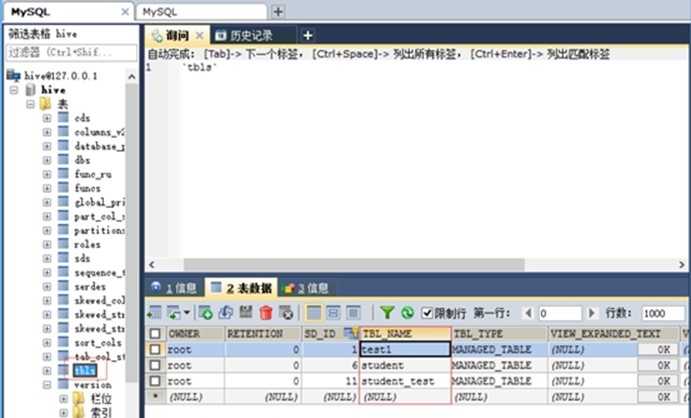This screenshot has width=691, height=418.
Task: Add a new query tab with plus icon
Action: (308, 35)
